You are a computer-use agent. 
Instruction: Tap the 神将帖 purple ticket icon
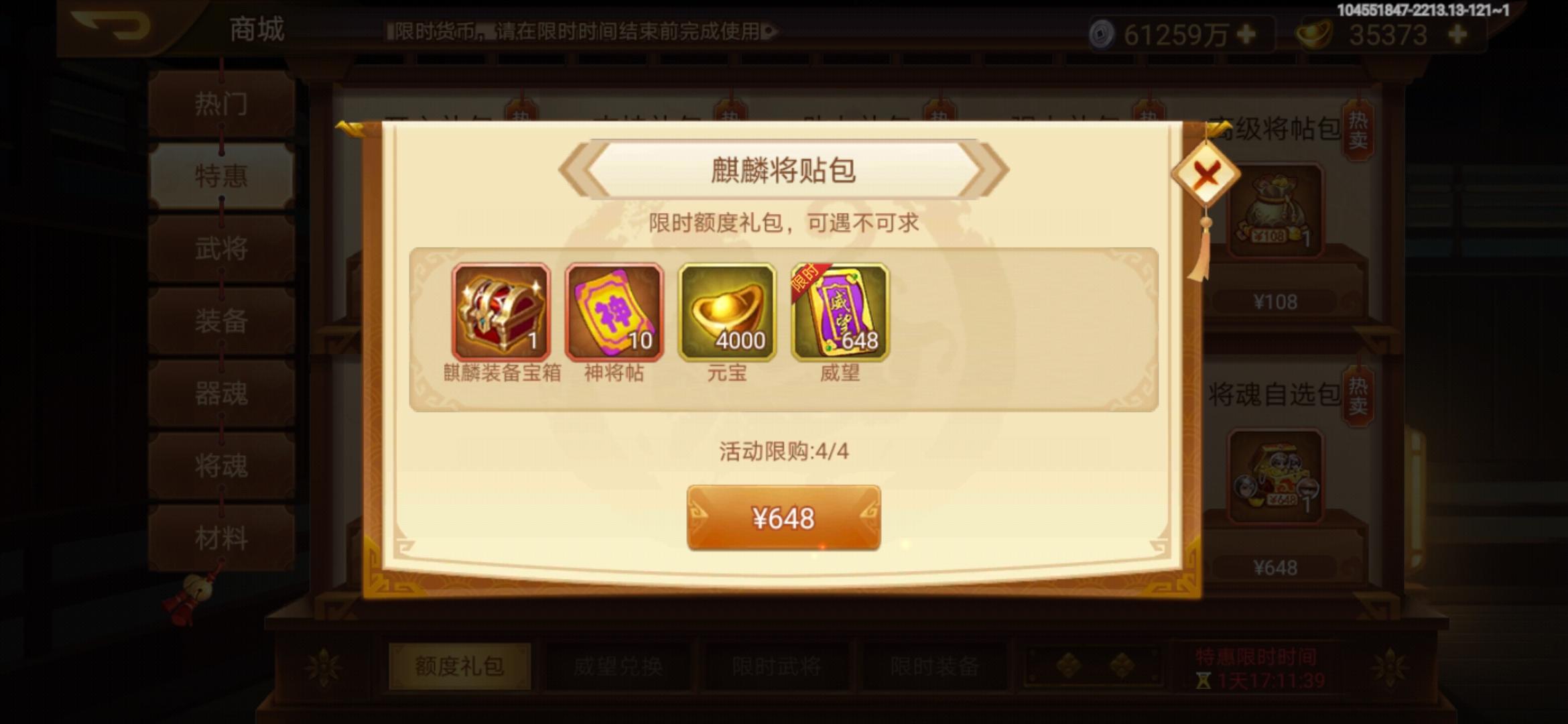click(614, 312)
